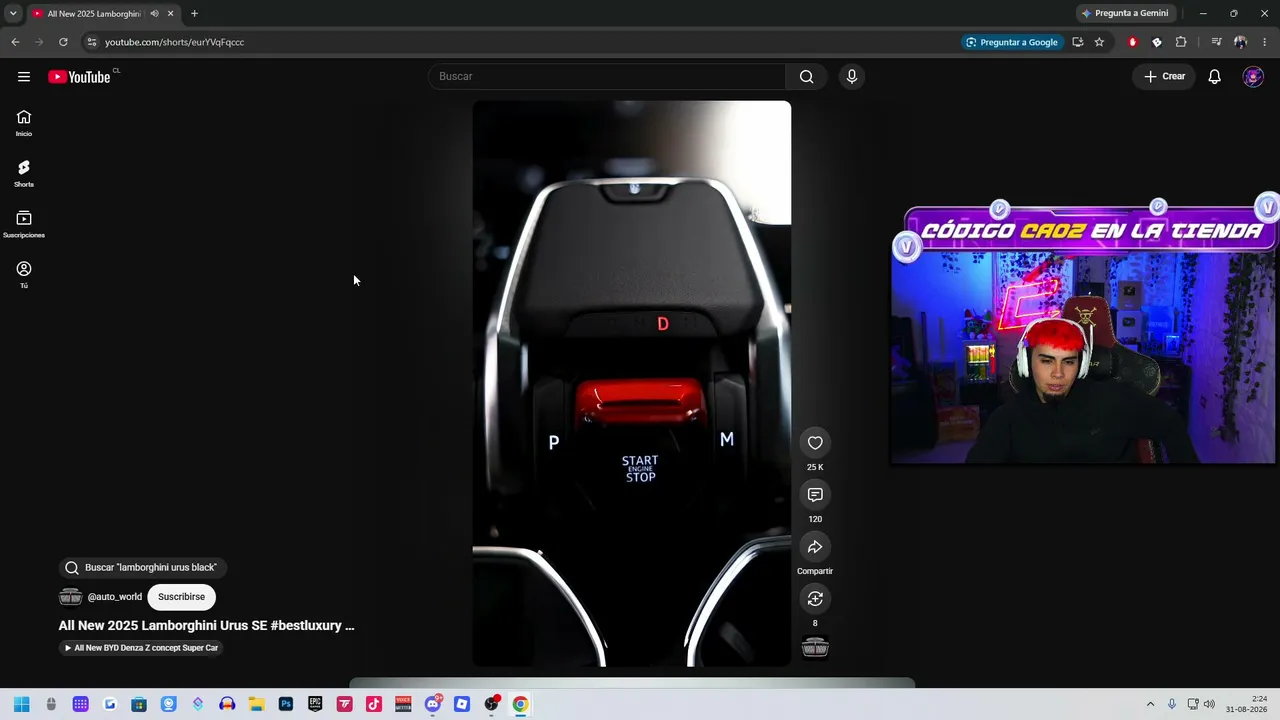Image resolution: width=1280 pixels, height=720 pixels.
Task: Click the Buscar search field
Action: (x=607, y=77)
